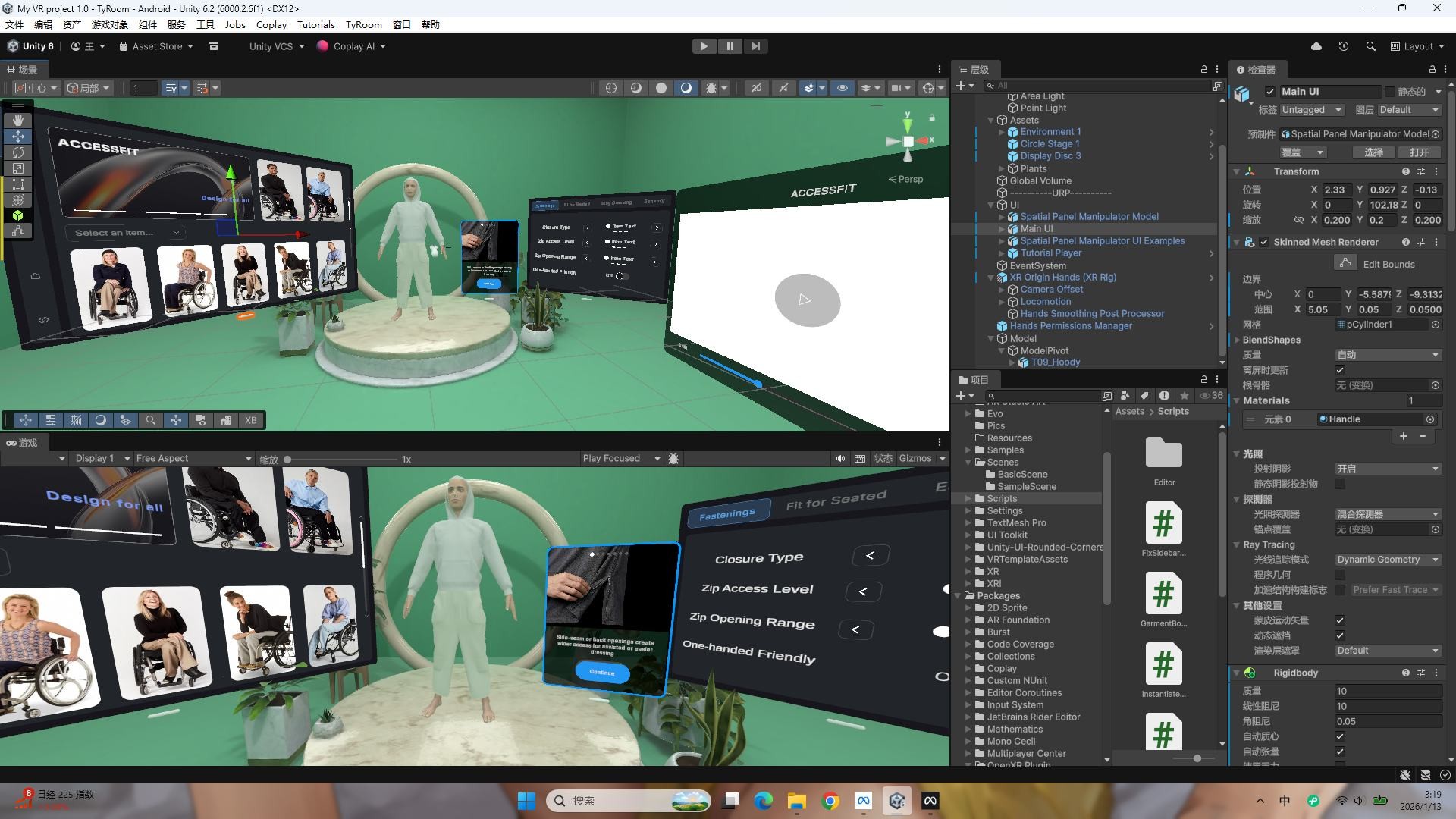The height and width of the screenshot is (819, 1456).
Task: Adjust the Project icon size slider
Action: coord(1197,758)
